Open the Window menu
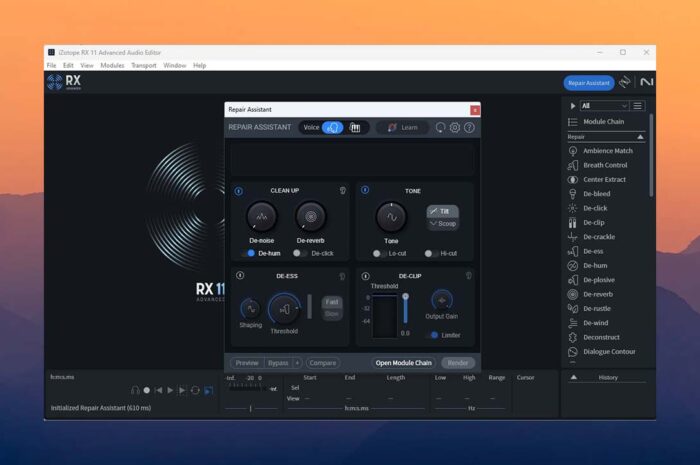The height and width of the screenshot is (465, 700). click(x=175, y=65)
